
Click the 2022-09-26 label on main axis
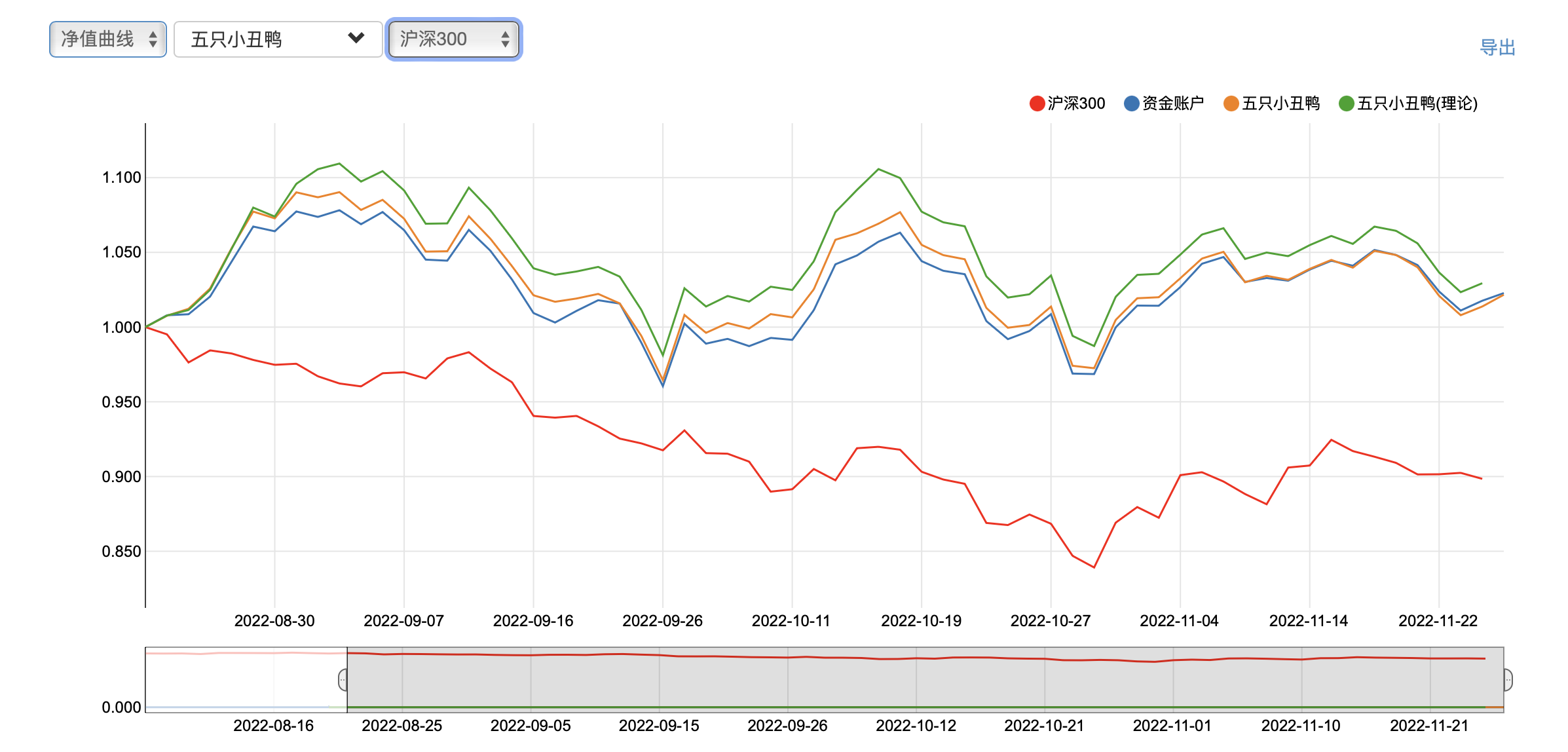662,621
